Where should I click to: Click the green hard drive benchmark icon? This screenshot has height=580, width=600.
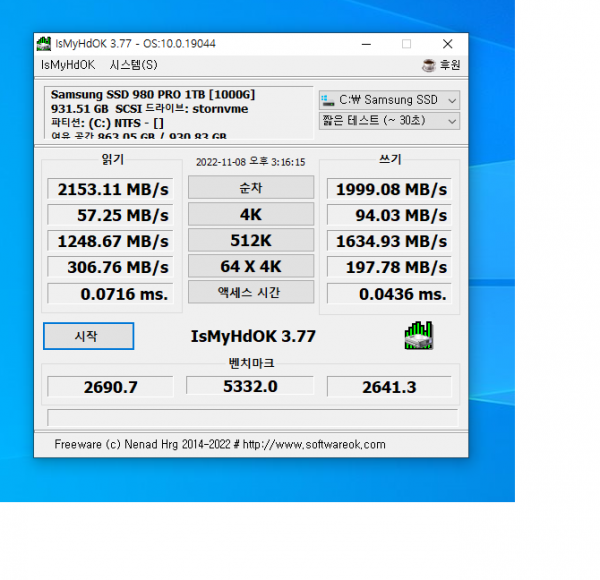419,336
